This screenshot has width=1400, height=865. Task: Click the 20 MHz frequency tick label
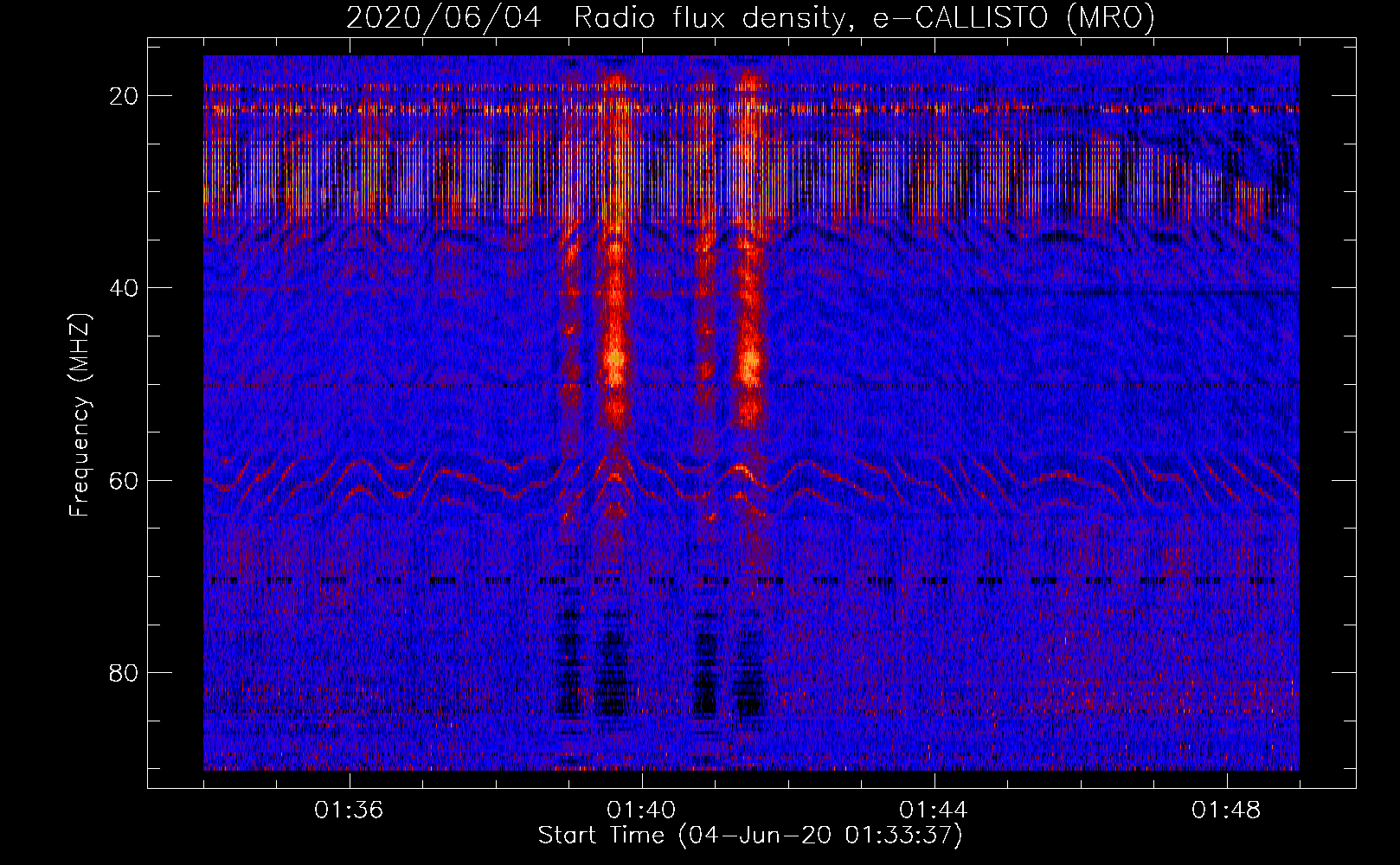124,96
